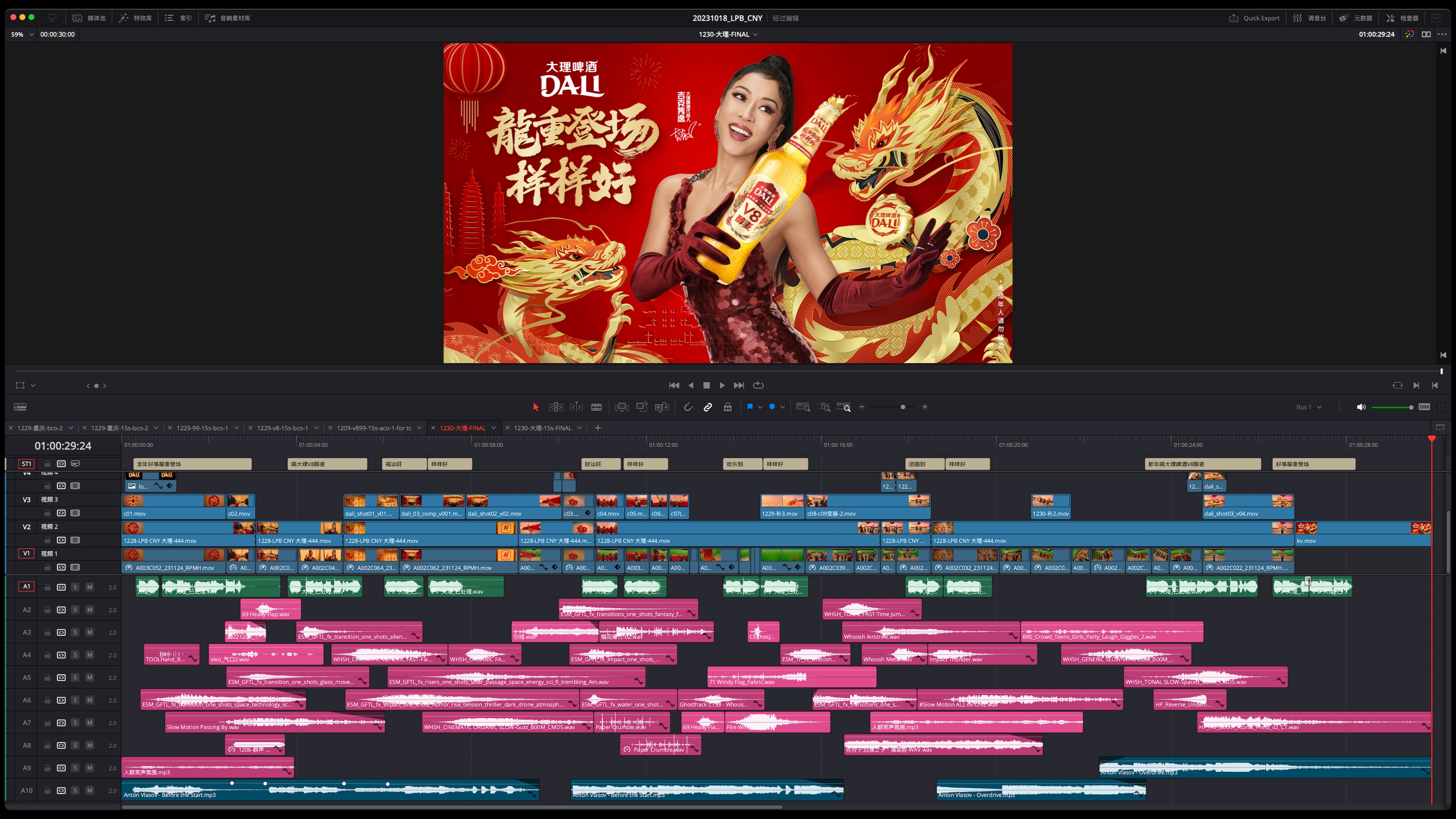Viewport: 1456px width, 819px height.
Task: Switch to the 1229-重庆-bco-2 timeline tab
Action: (40, 428)
